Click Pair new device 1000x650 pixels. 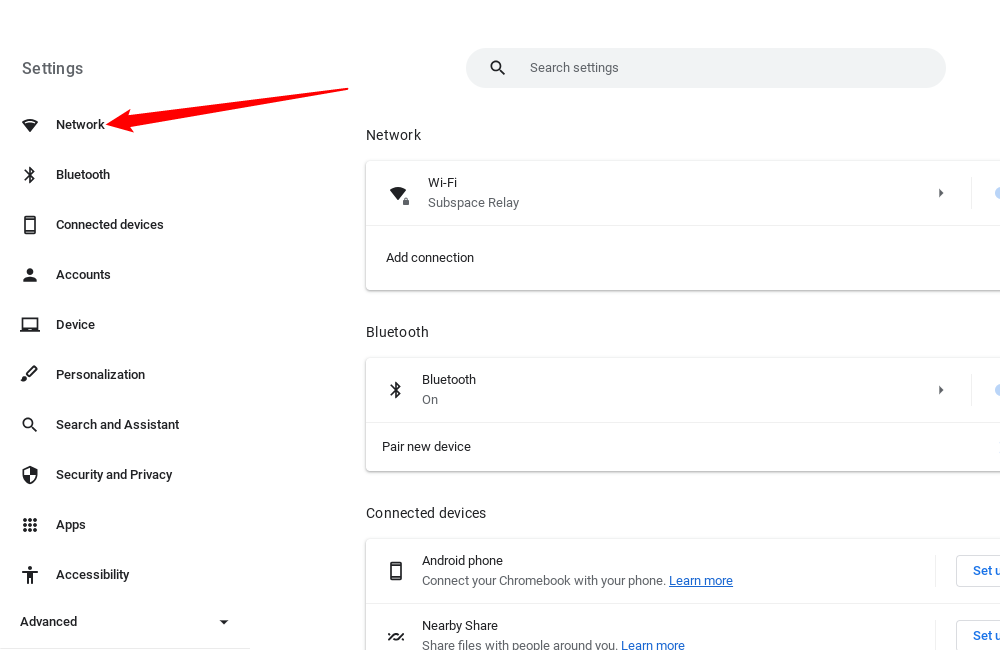click(426, 446)
